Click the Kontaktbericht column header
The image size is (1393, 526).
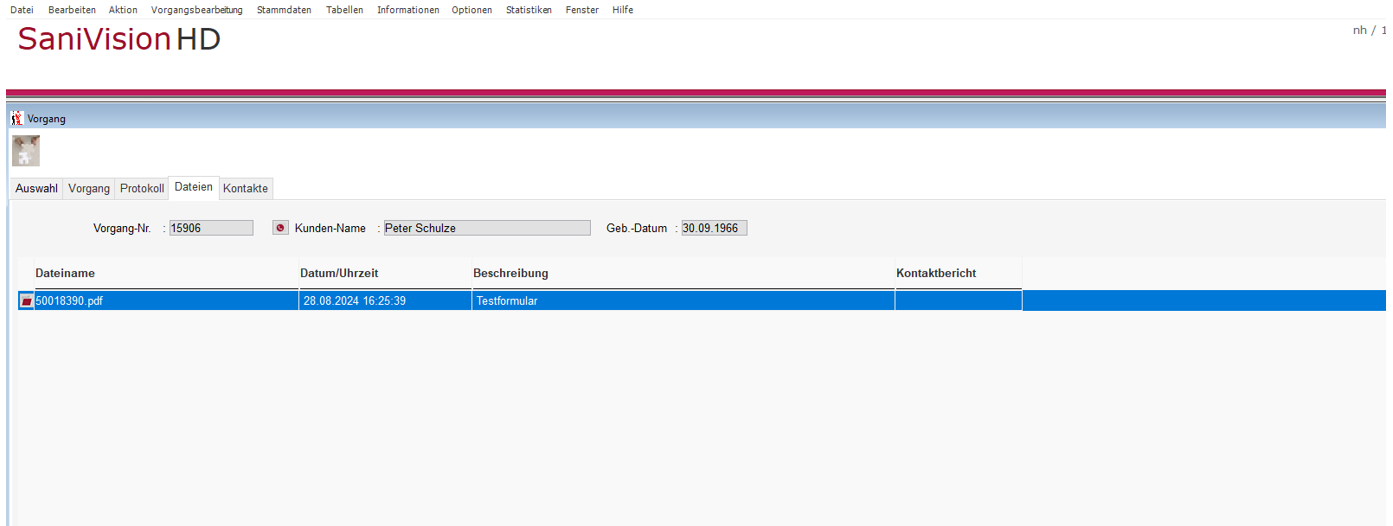(958, 273)
